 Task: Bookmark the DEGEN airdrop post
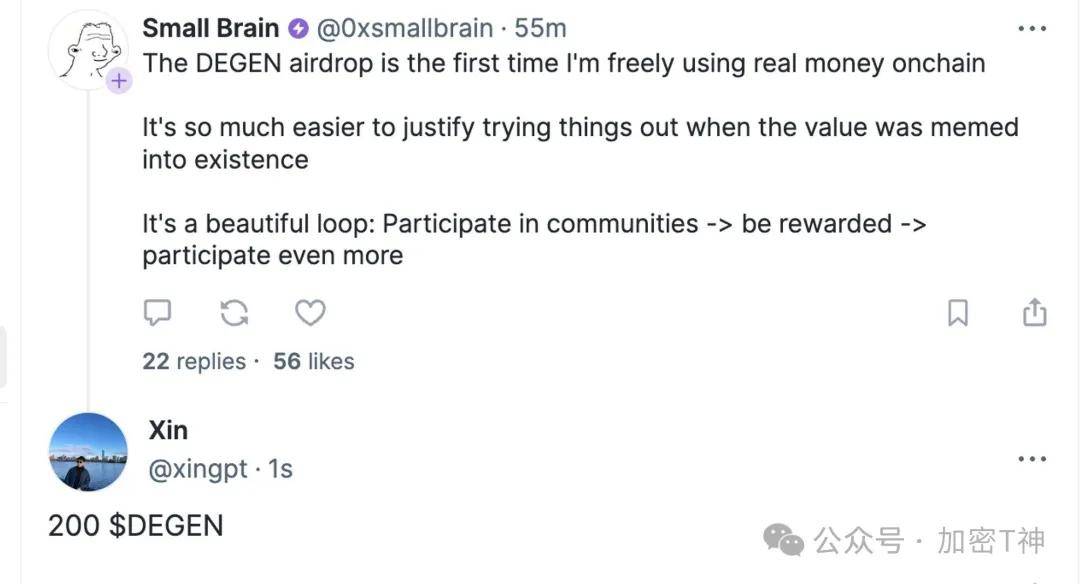click(958, 313)
